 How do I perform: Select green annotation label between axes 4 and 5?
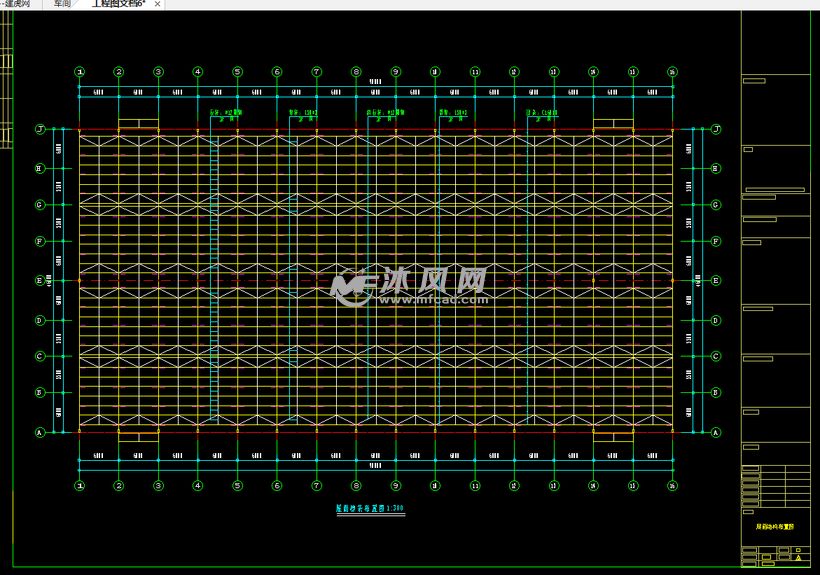(226, 113)
